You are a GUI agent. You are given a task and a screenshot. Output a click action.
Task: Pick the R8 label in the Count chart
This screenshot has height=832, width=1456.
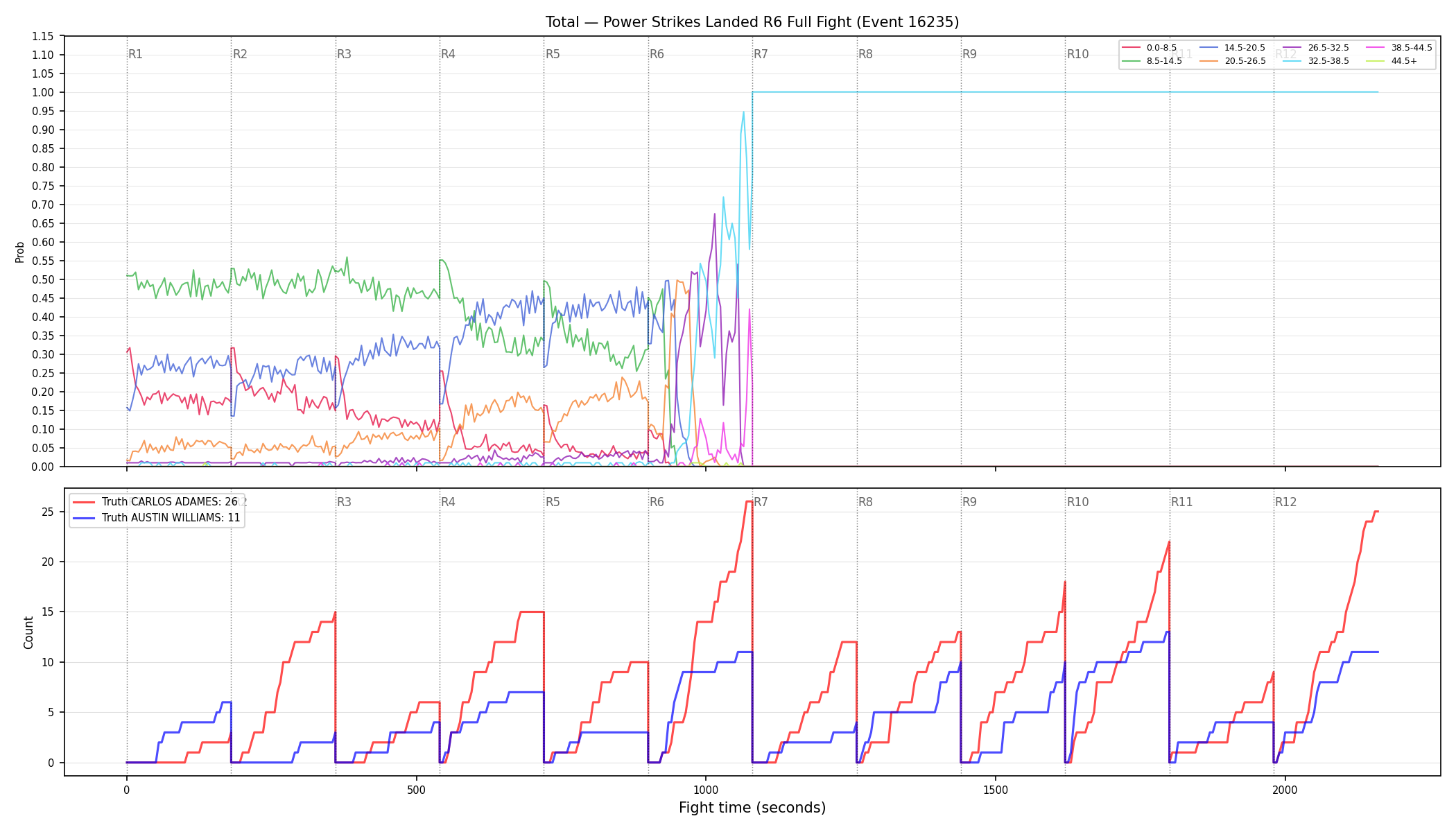point(865,502)
